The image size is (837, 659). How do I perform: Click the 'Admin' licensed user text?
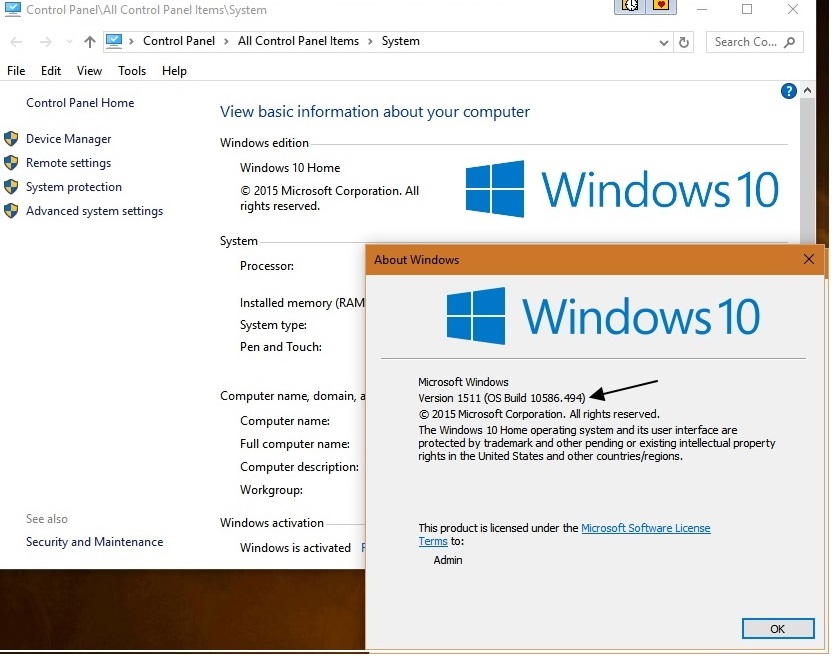pyautogui.click(x=448, y=560)
